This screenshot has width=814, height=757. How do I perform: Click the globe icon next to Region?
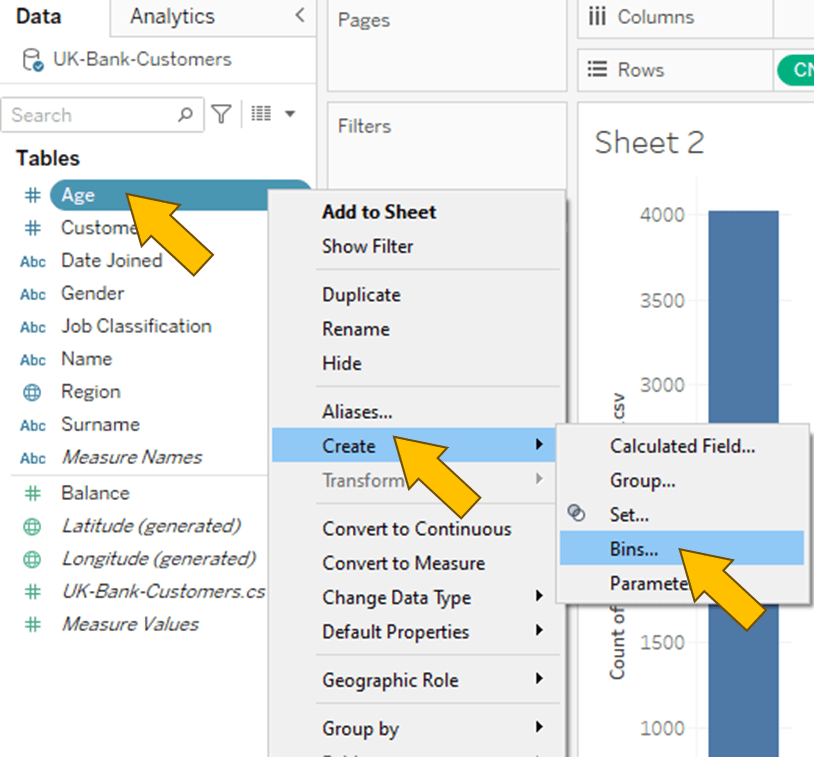click(x=33, y=392)
